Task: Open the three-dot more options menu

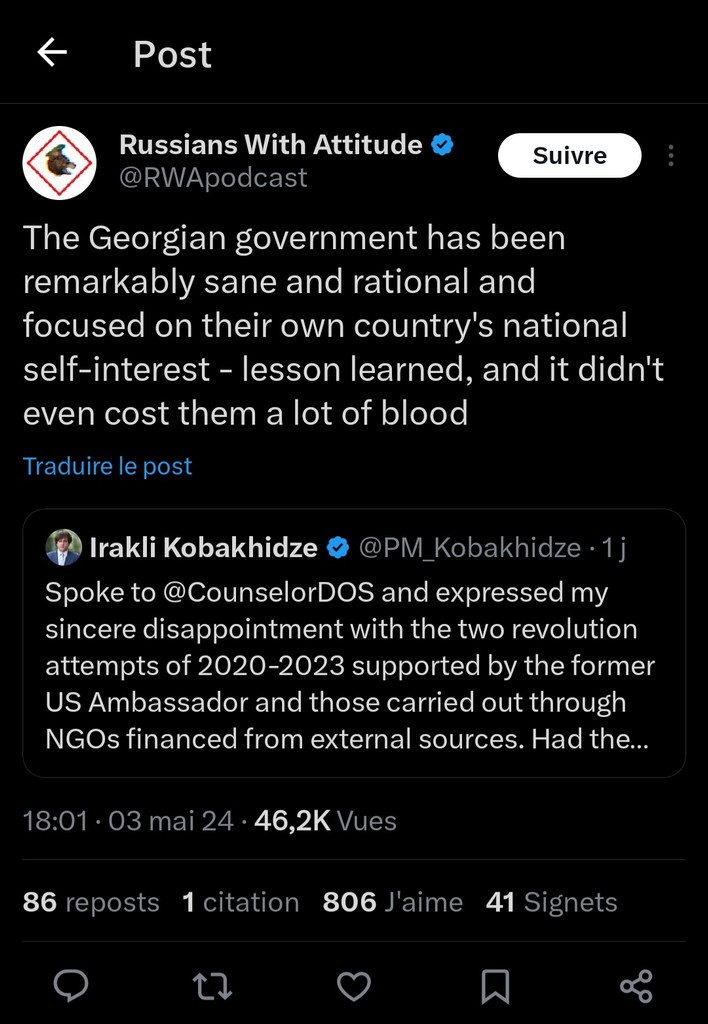Action: click(x=670, y=156)
